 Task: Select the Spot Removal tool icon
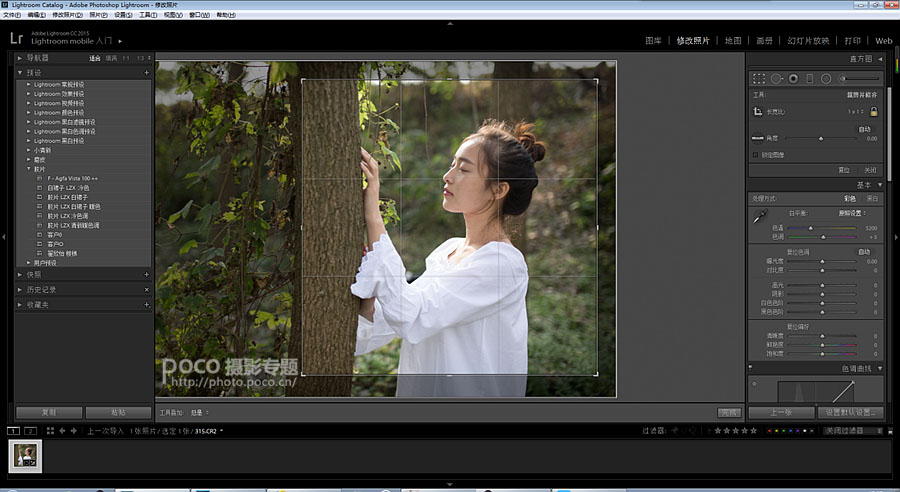[776, 79]
